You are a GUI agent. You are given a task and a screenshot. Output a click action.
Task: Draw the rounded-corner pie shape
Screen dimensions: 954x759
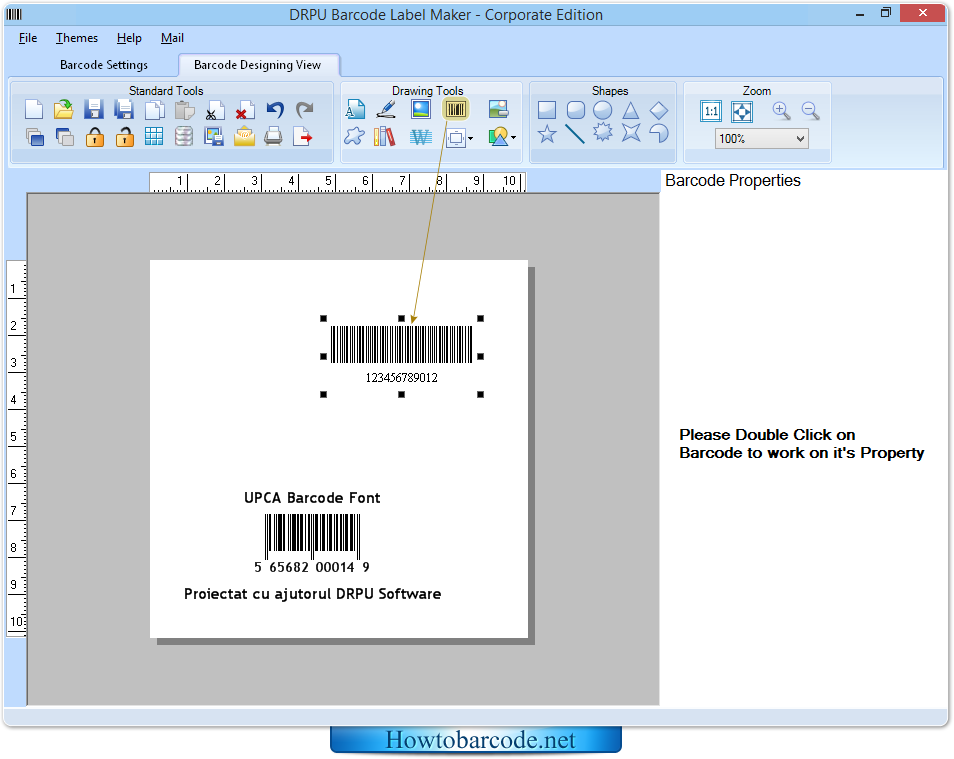point(659,133)
